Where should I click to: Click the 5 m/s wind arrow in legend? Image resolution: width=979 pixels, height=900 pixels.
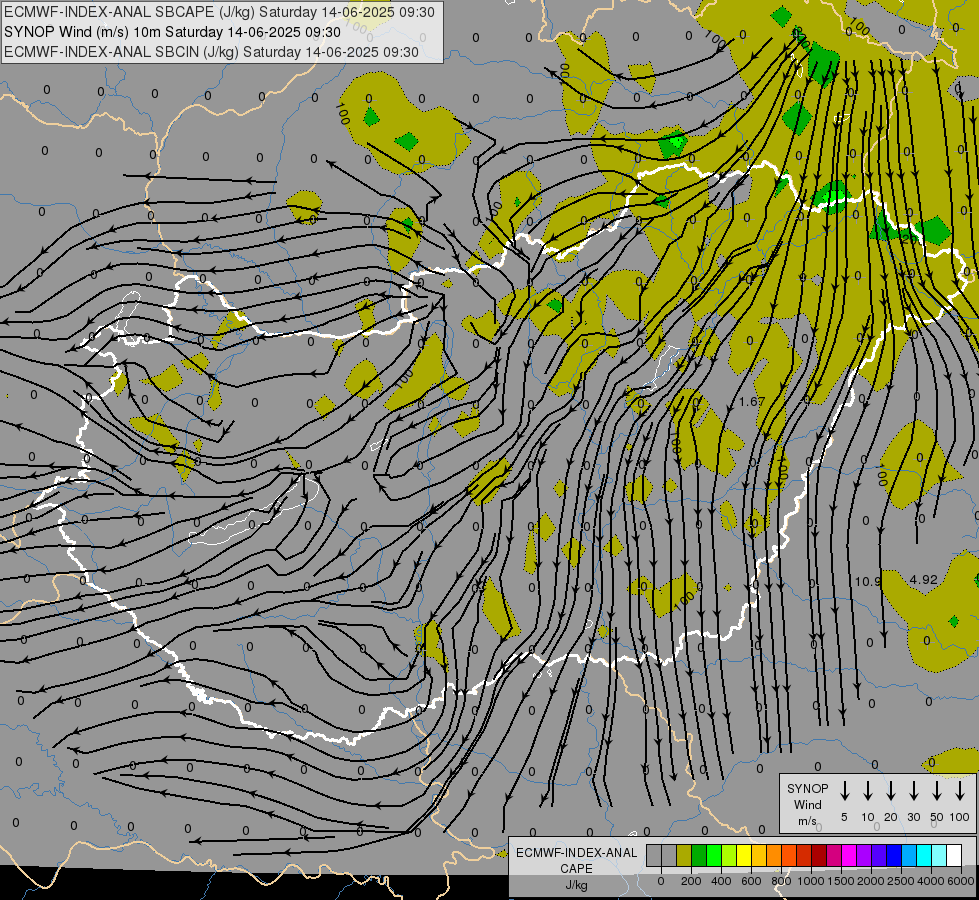click(844, 791)
